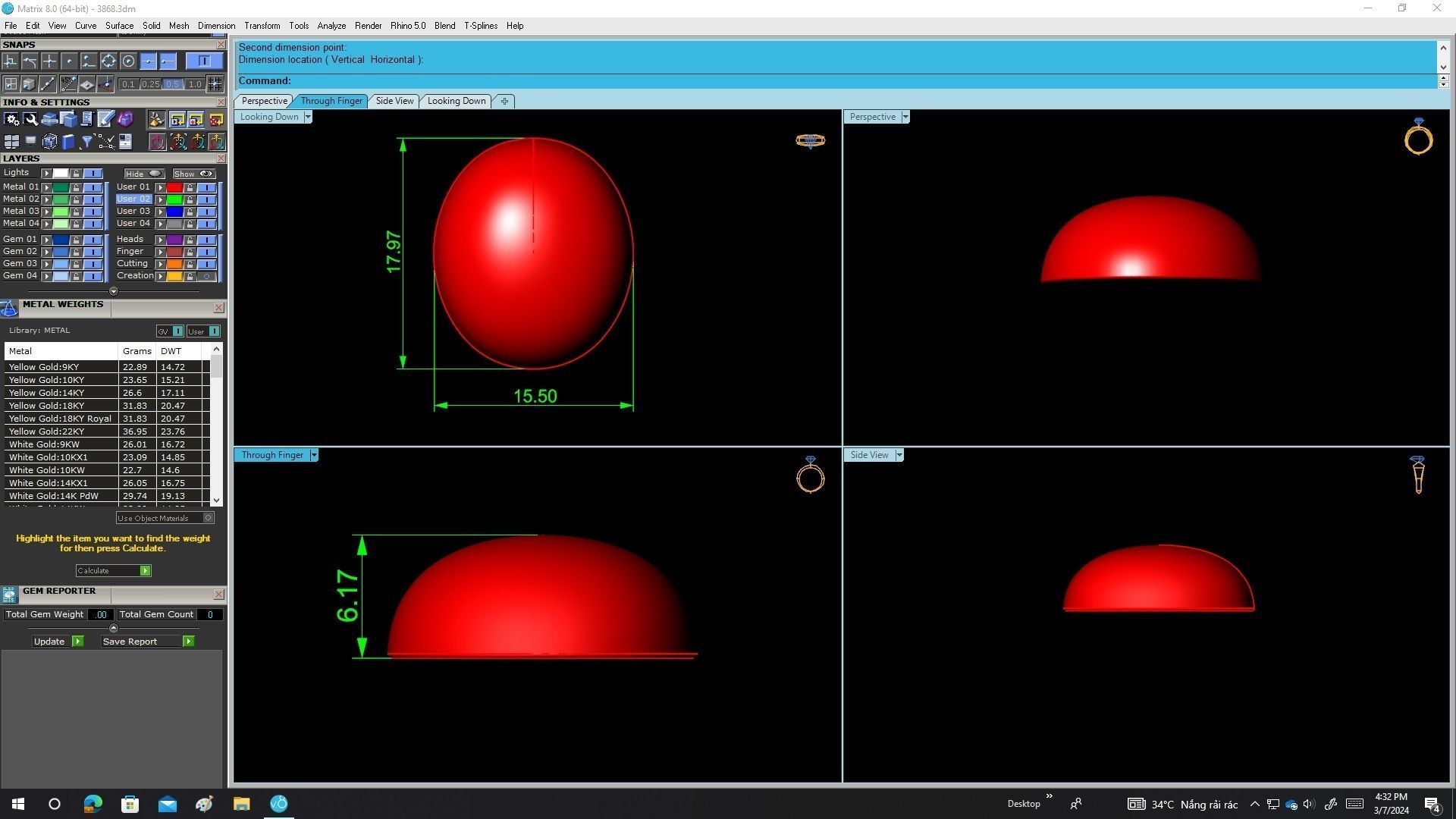1456x819 pixels.
Task: Click the center snap icon
Action: pos(128,61)
